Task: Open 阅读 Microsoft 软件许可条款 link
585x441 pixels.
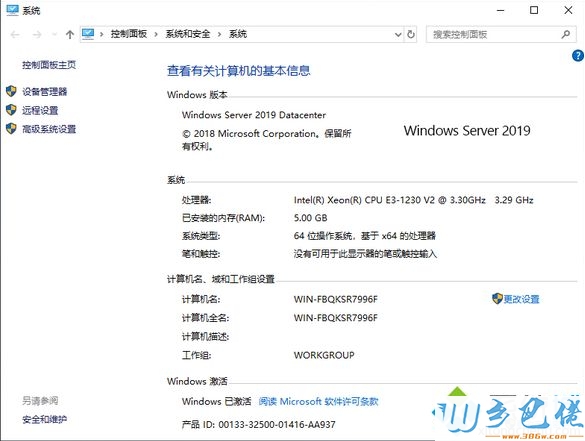Action: [x=318, y=401]
